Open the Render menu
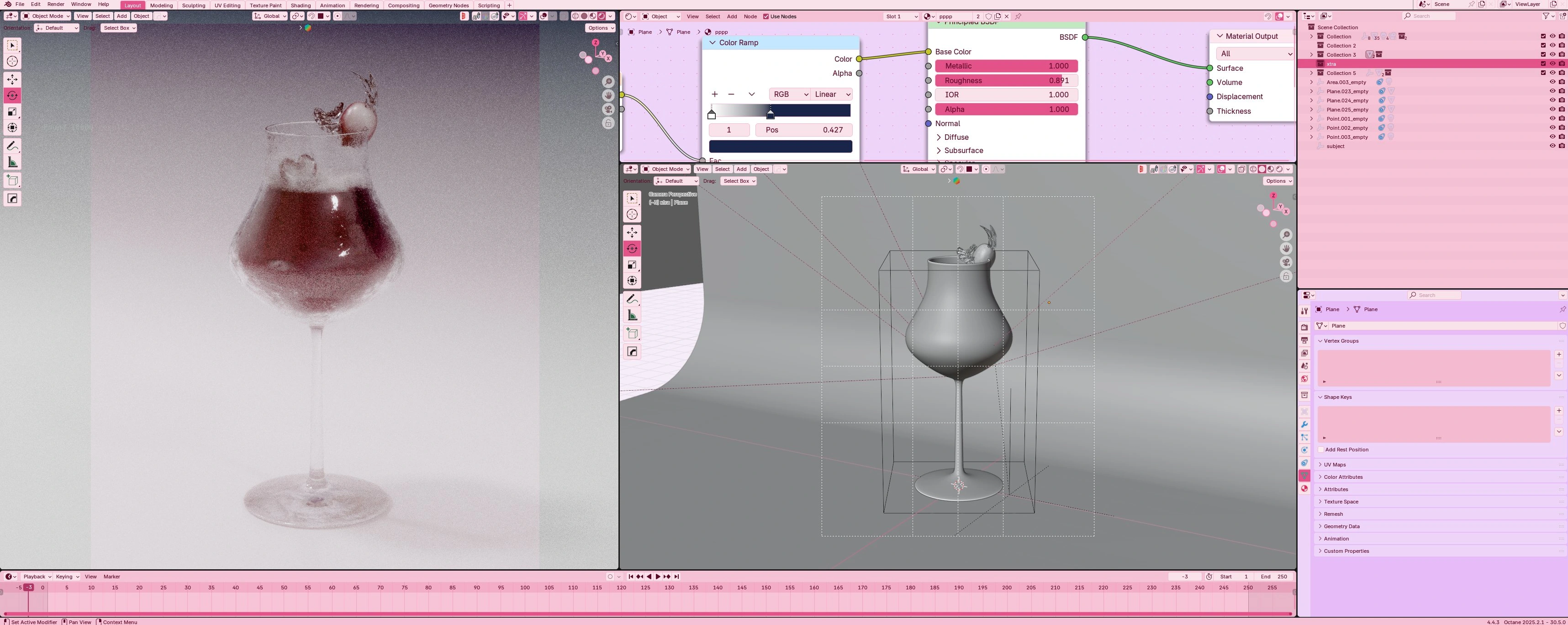Viewport: 1568px width, 625px height. pos(55,4)
